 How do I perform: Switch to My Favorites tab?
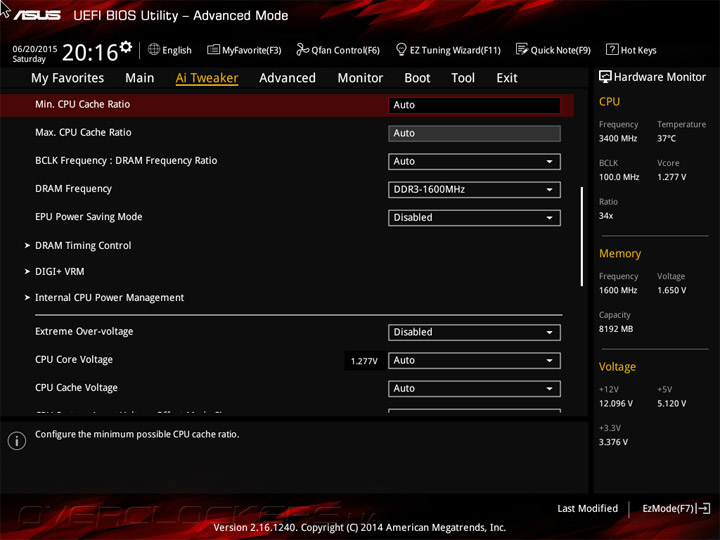(x=68, y=78)
